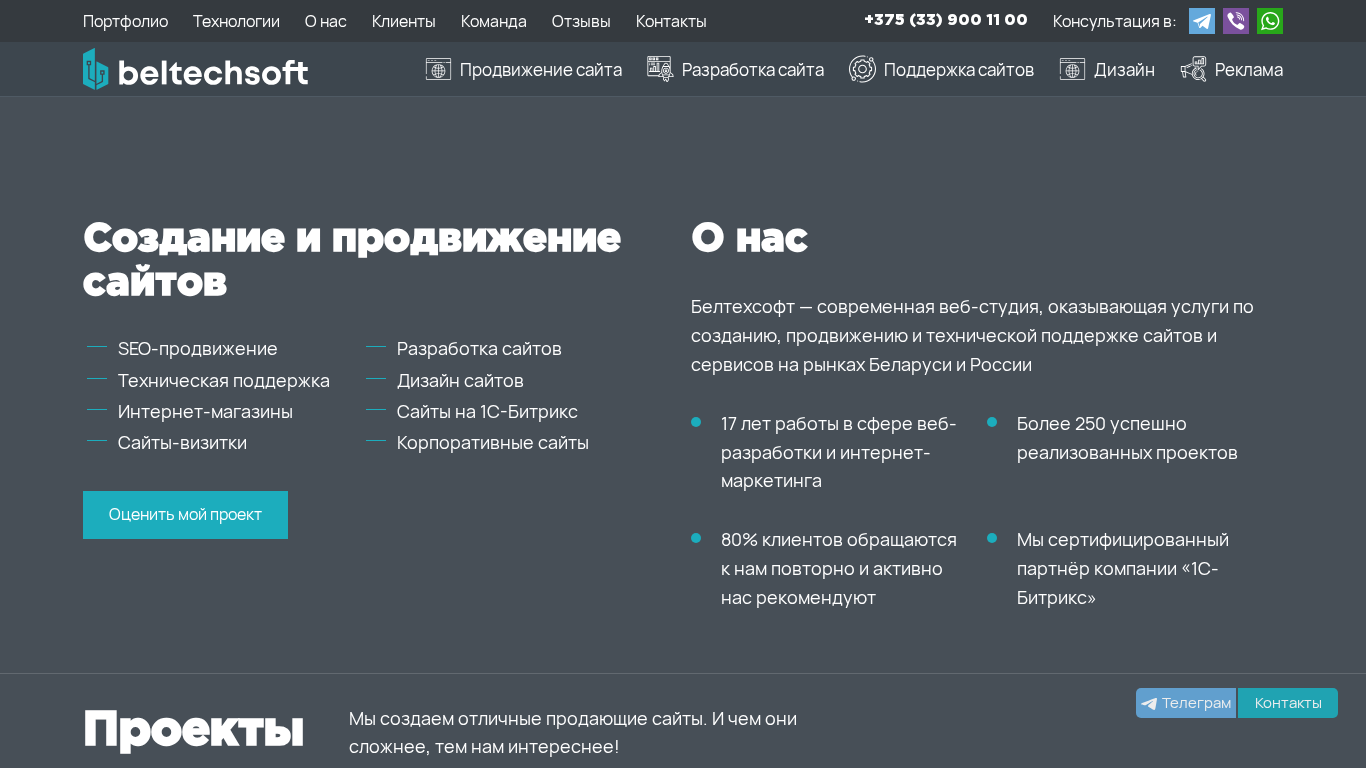Open the Интернет-магазины link

[x=205, y=412]
